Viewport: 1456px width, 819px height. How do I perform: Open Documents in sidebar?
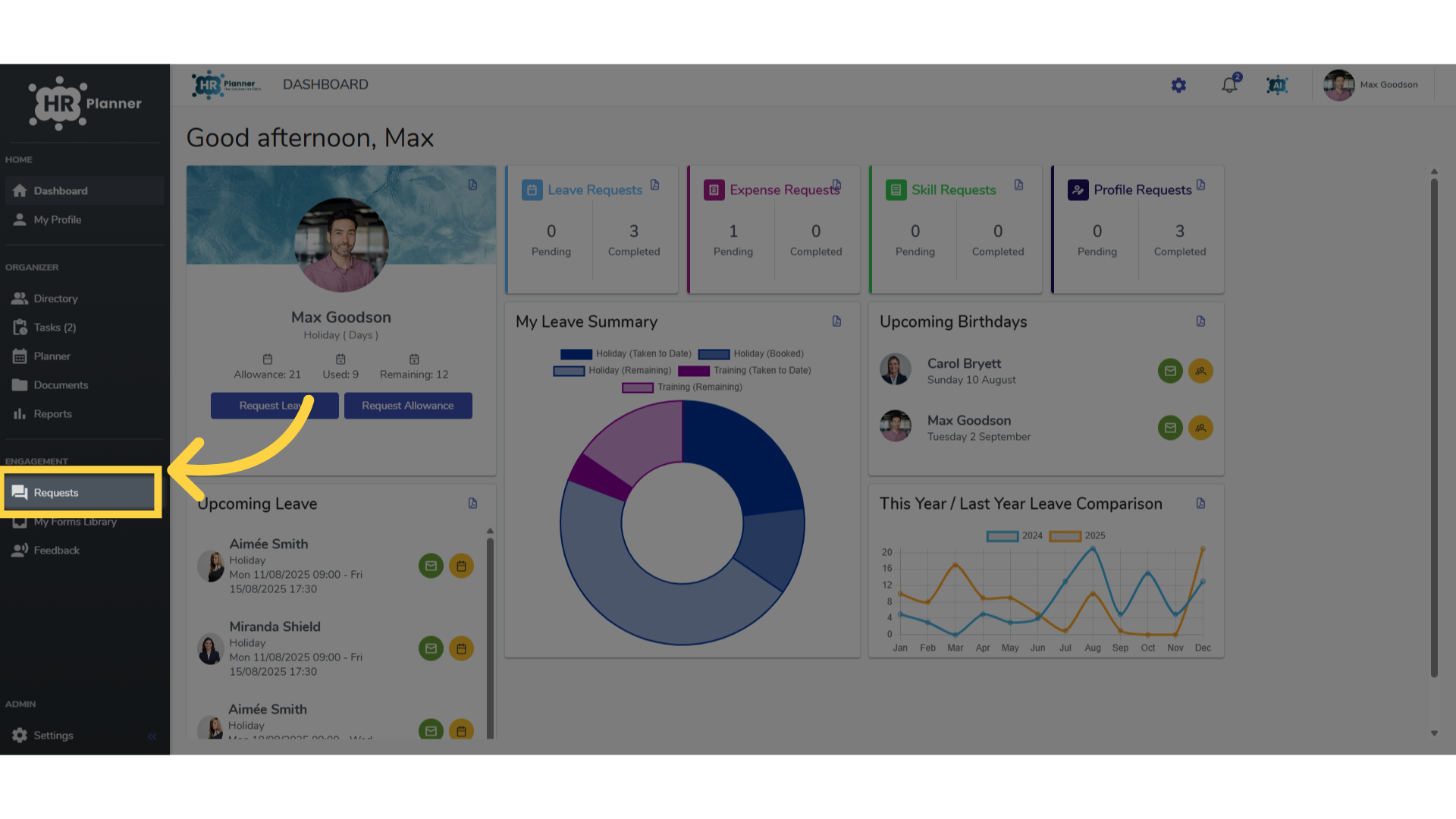click(84, 385)
